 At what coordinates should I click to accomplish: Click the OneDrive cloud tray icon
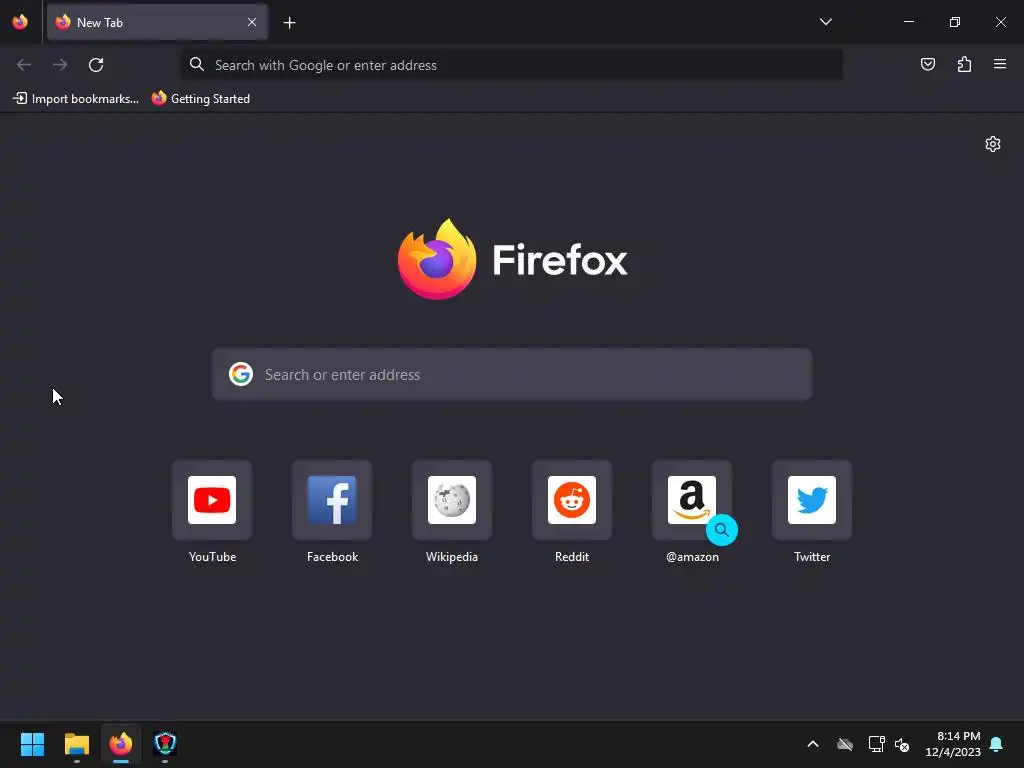point(844,744)
